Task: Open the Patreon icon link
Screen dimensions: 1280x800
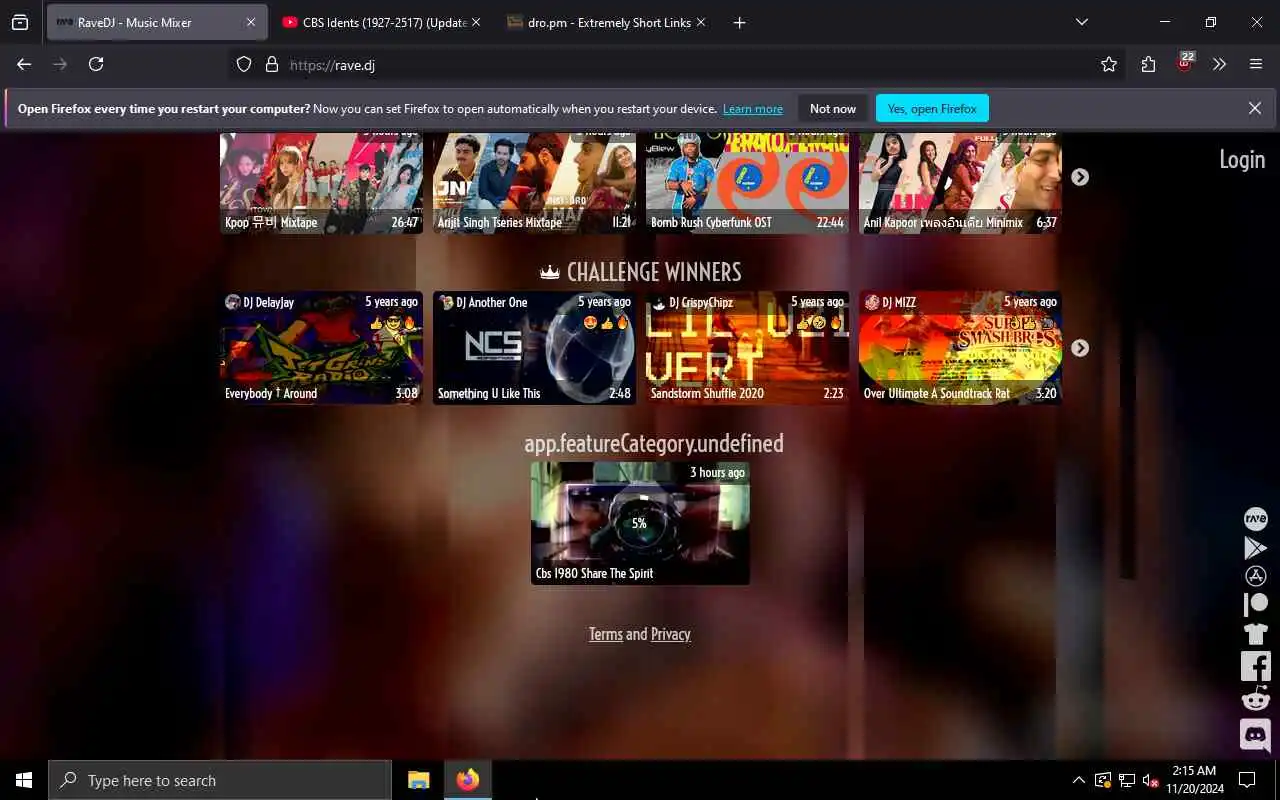Action: [x=1255, y=604]
